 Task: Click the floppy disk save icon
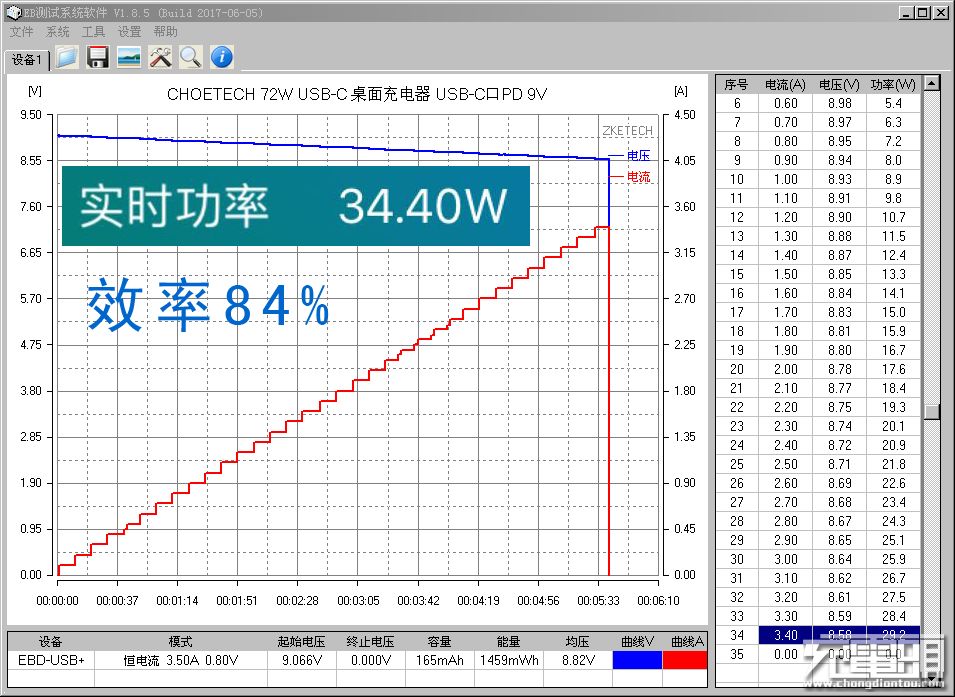[x=97, y=57]
